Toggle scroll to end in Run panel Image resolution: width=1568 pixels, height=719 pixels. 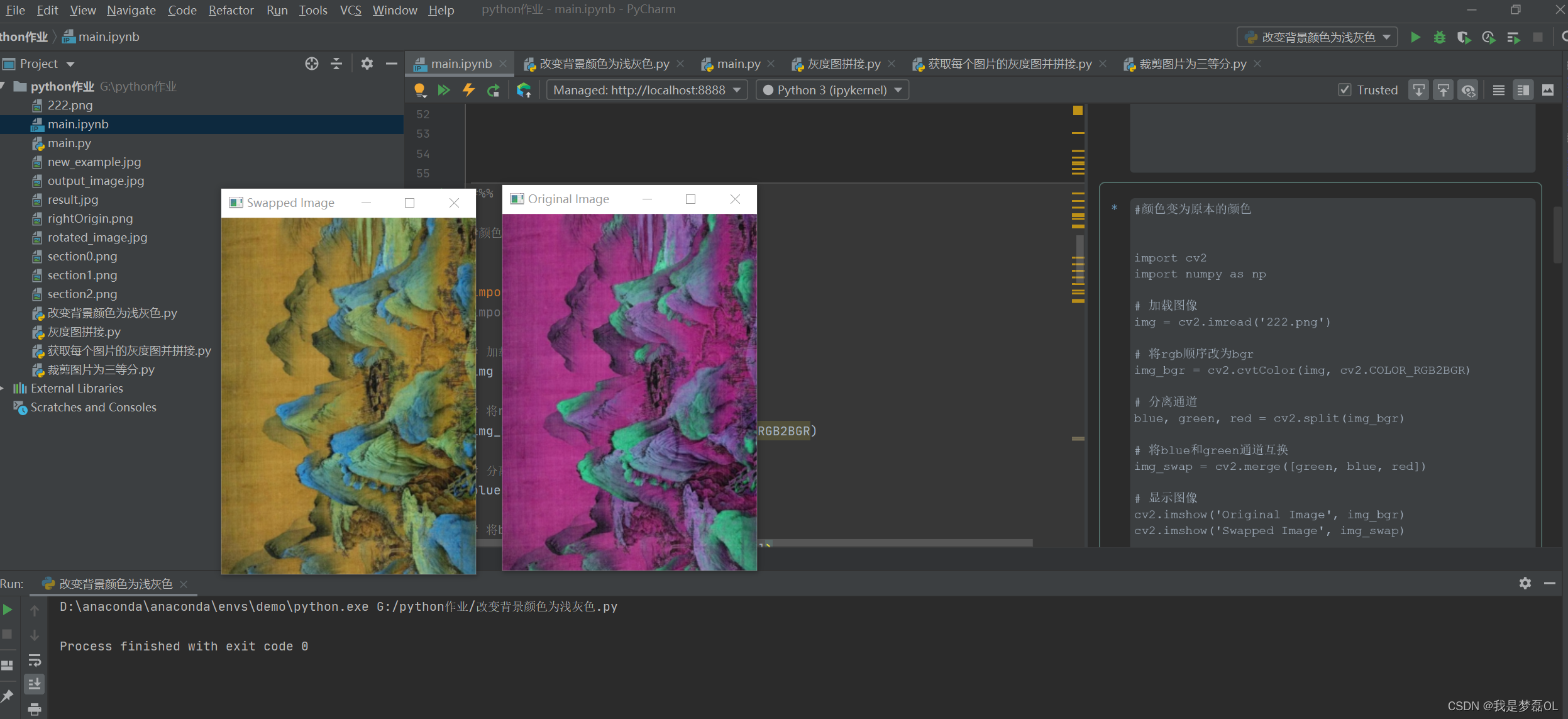click(x=35, y=684)
